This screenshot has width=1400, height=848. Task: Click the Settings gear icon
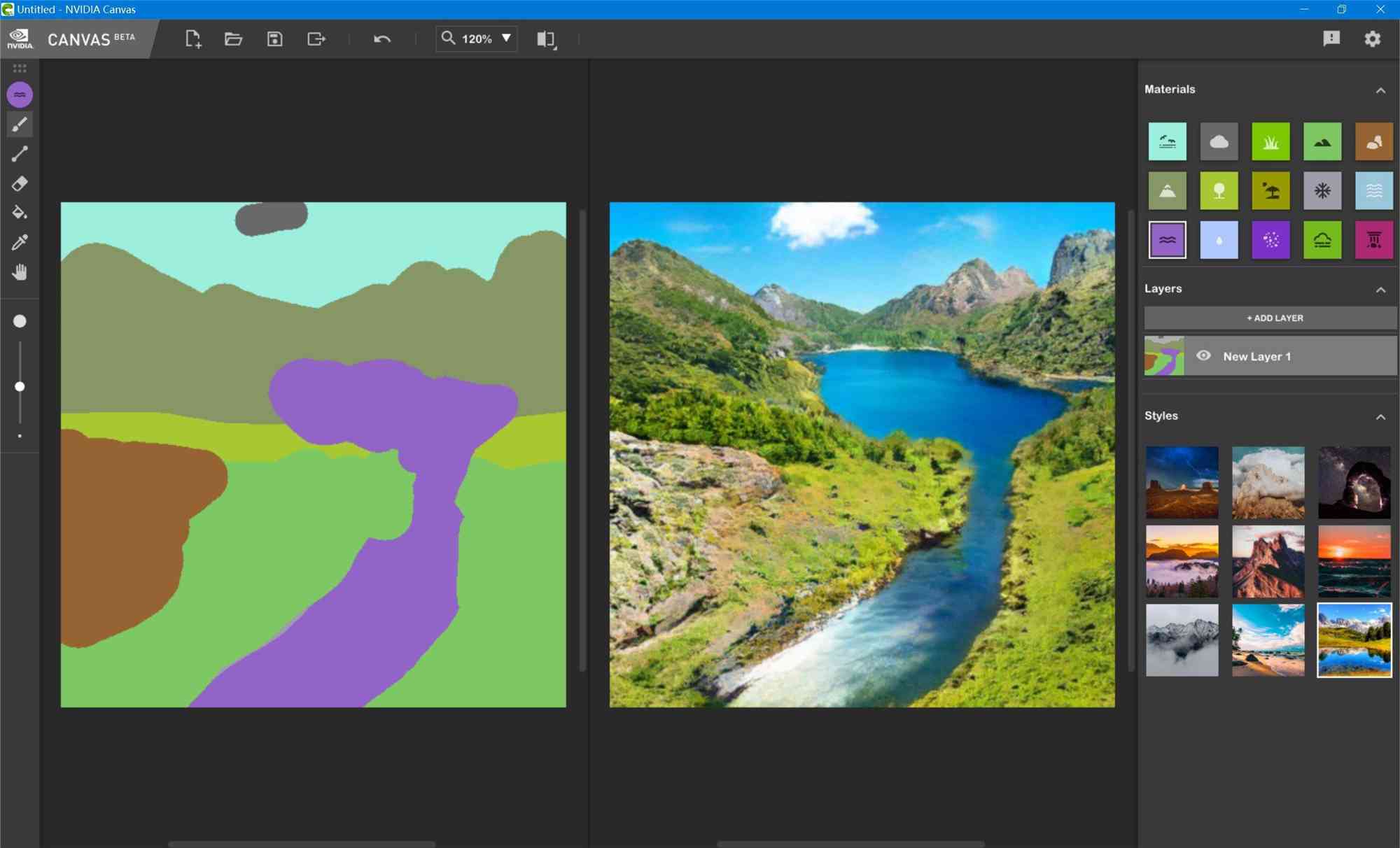pyautogui.click(x=1372, y=38)
